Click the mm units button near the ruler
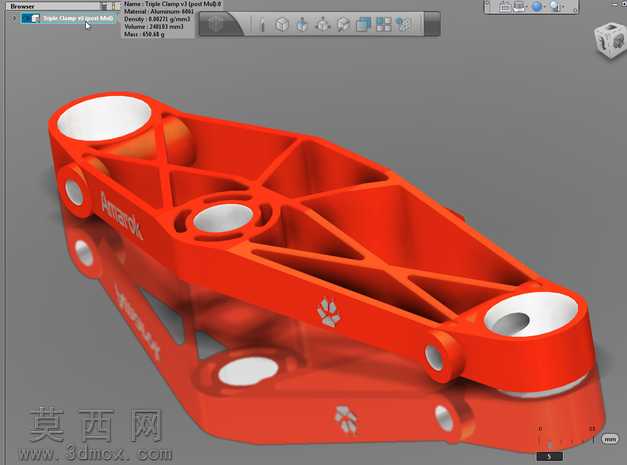Screen dimensions: 627x465 pyautogui.click(x=610, y=439)
